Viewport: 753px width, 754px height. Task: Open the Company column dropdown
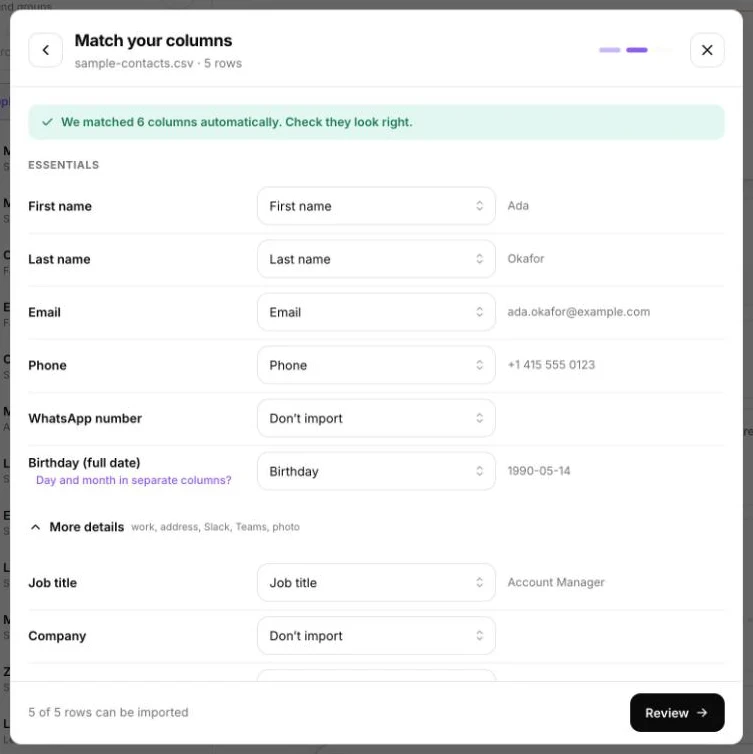pyautogui.click(x=376, y=636)
